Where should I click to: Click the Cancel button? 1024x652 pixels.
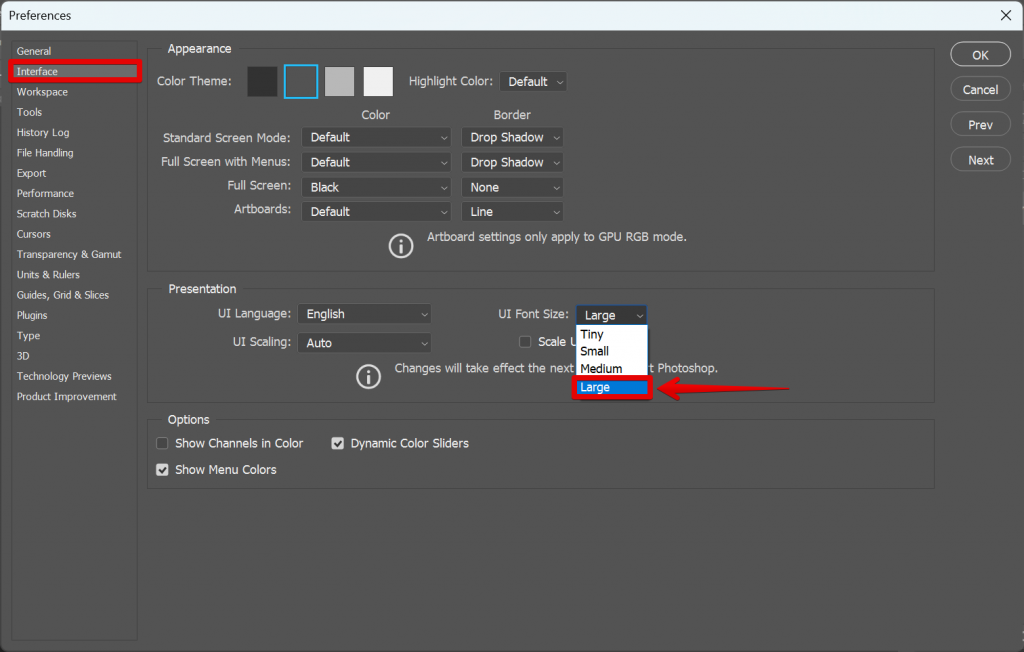(x=980, y=89)
